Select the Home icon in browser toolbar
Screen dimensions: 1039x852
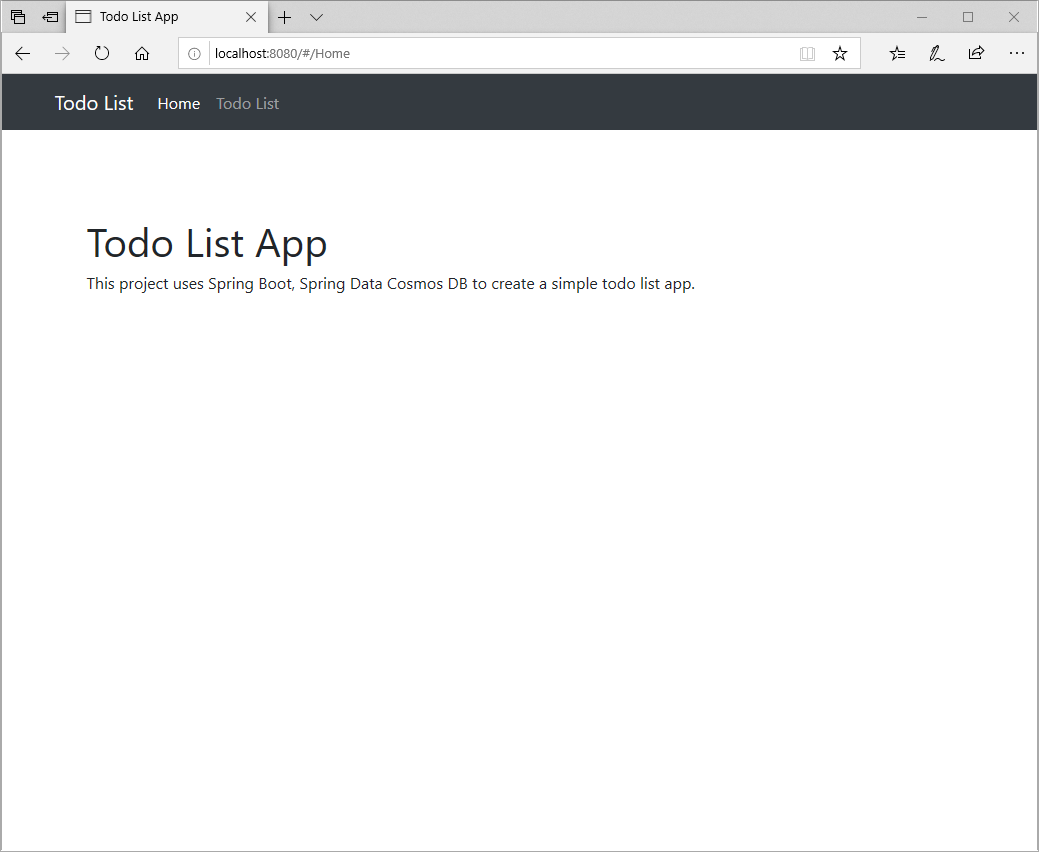point(141,53)
